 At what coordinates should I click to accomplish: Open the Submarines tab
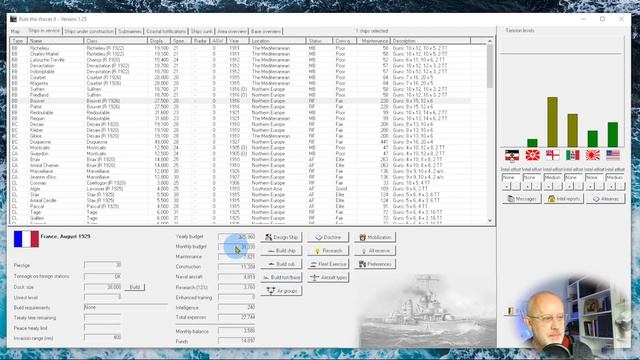tap(130, 31)
